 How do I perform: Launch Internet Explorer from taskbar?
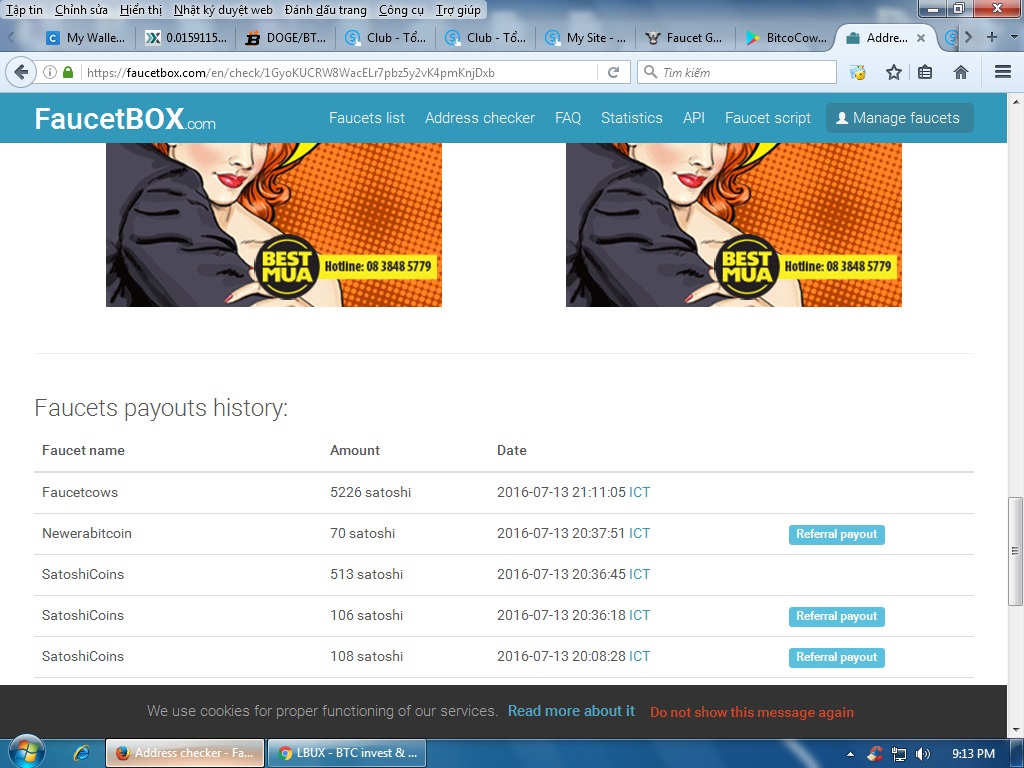[x=81, y=753]
